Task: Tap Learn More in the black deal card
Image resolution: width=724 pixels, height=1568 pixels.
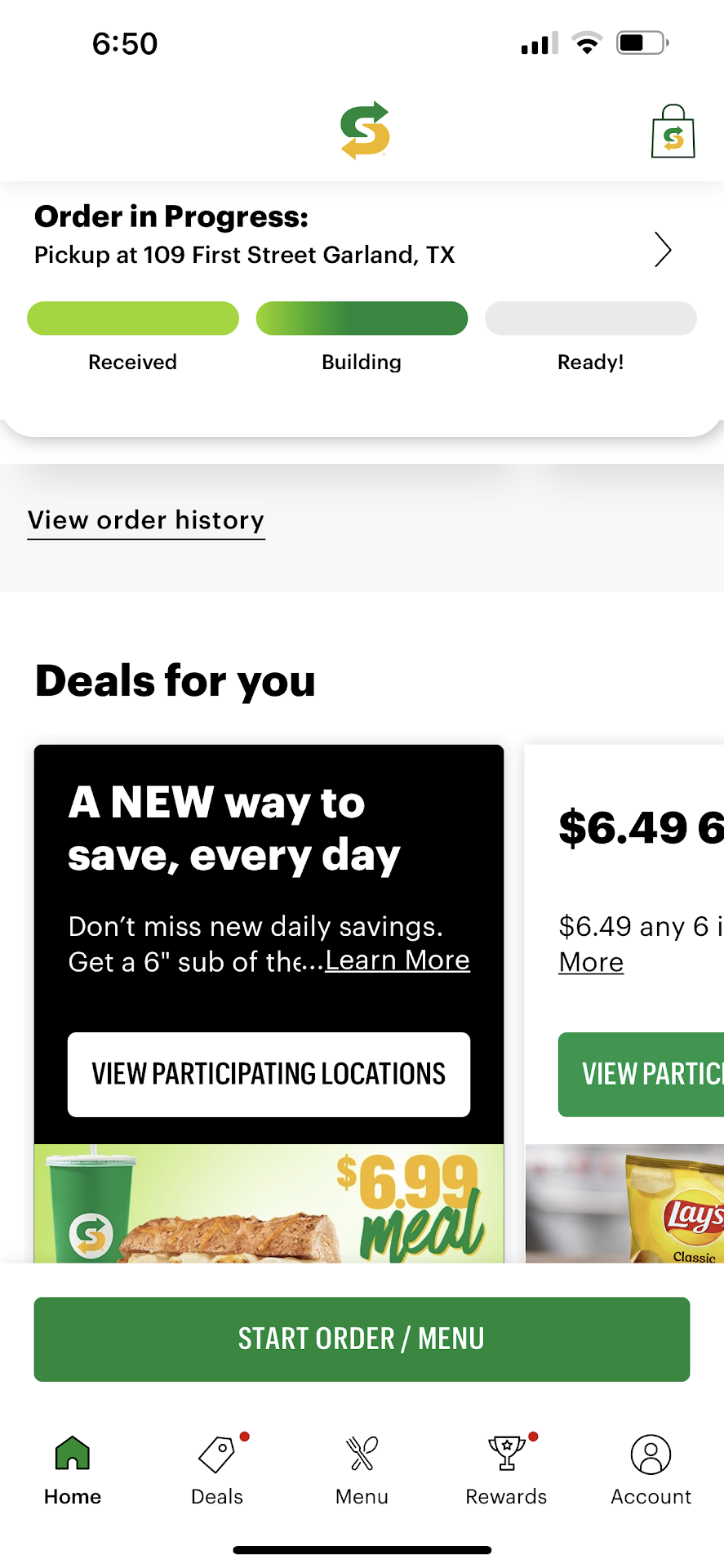Action: 398,960
